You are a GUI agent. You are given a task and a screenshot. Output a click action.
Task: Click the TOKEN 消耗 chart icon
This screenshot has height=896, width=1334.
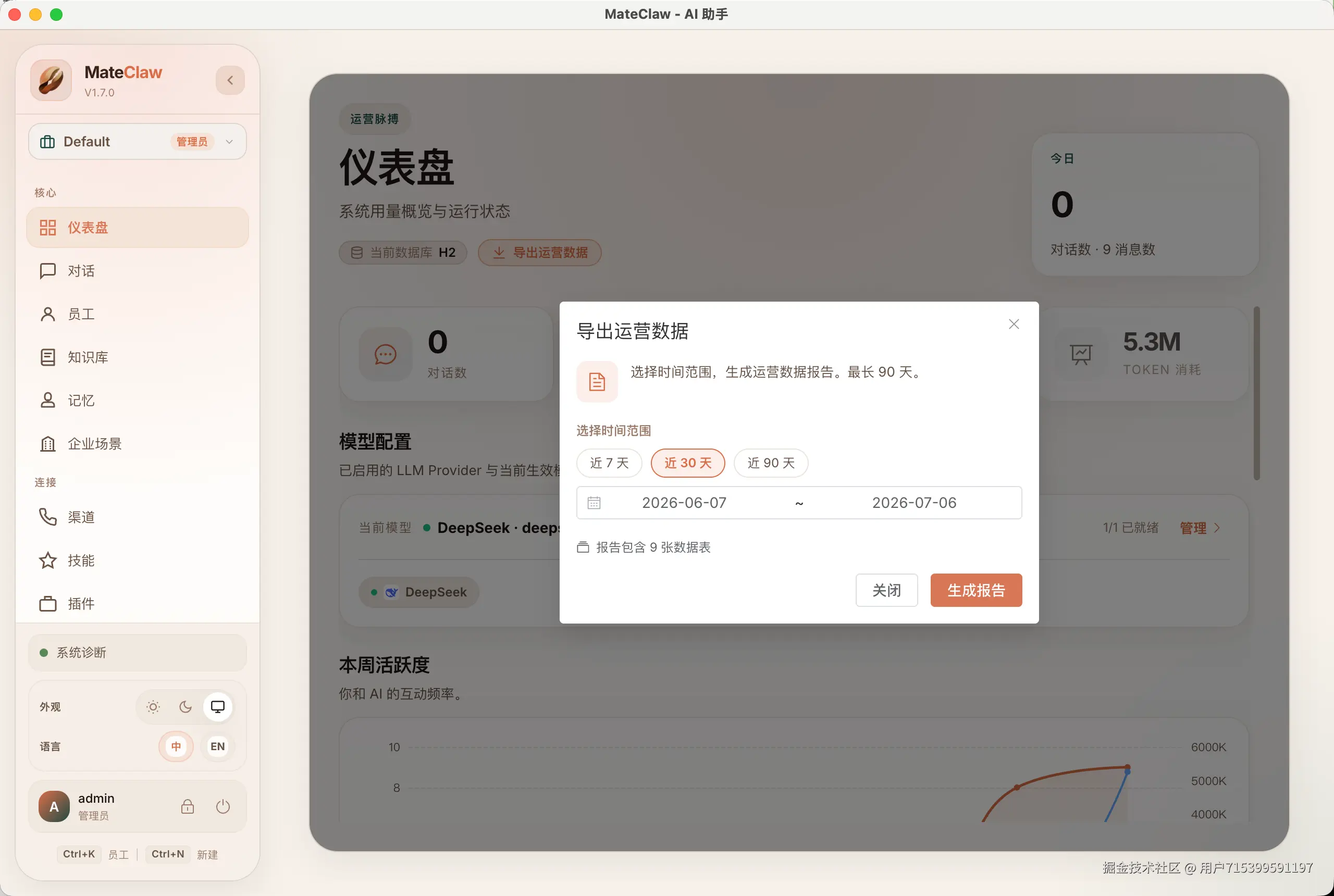coord(1080,354)
